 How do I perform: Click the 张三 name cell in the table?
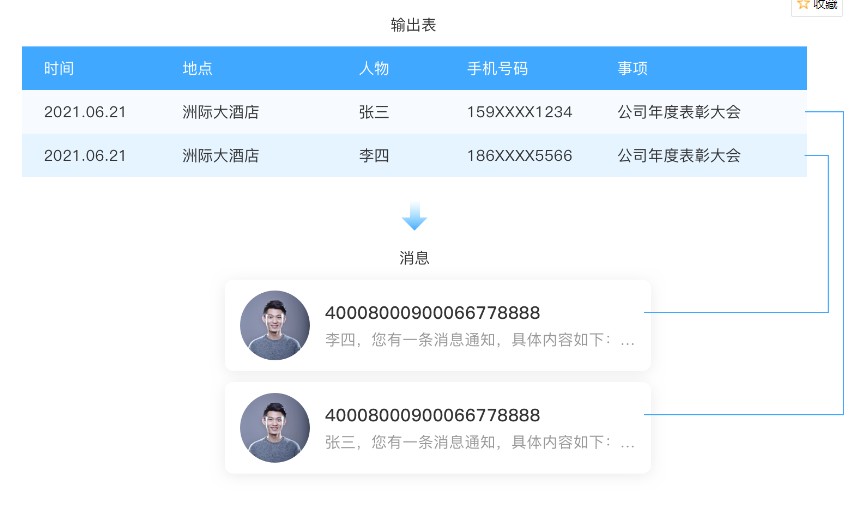pyautogui.click(x=373, y=112)
